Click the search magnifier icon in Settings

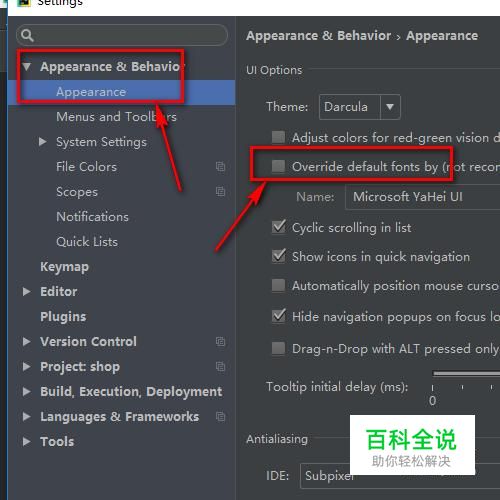click(27, 35)
